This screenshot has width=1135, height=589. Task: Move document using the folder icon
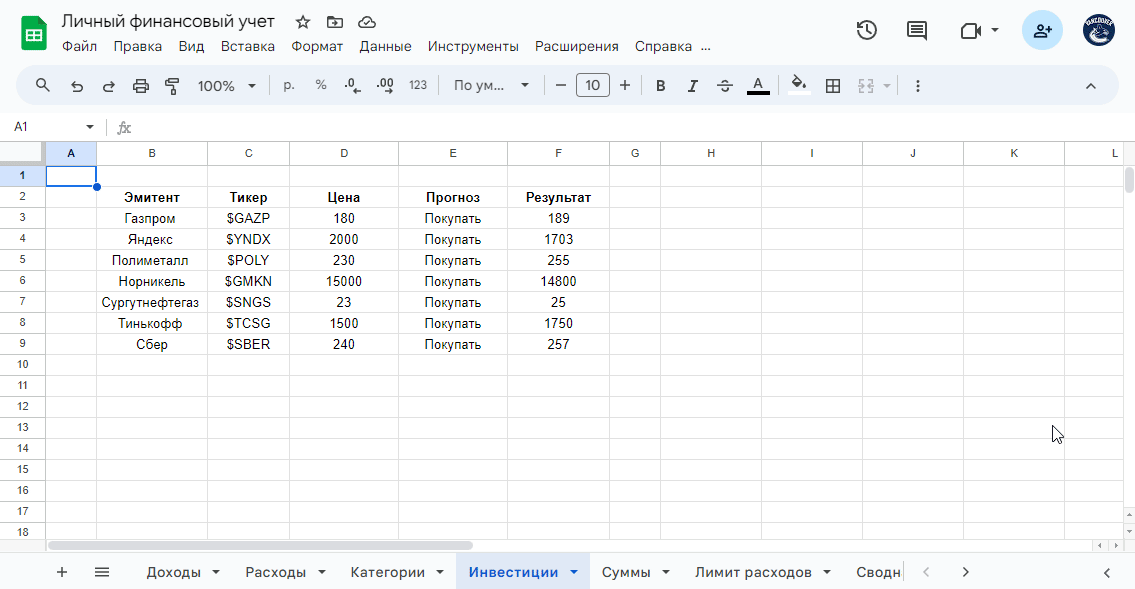click(334, 22)
